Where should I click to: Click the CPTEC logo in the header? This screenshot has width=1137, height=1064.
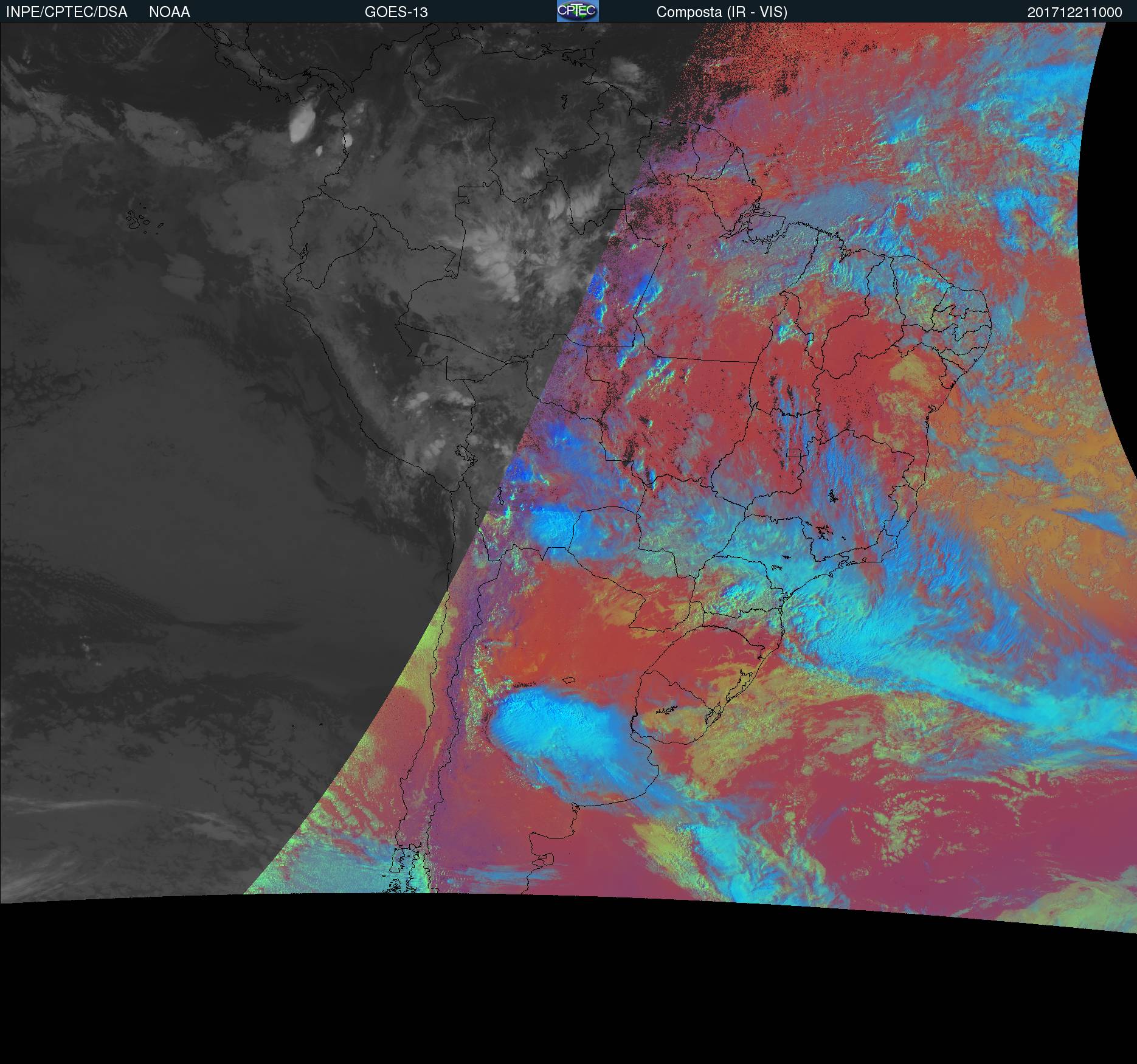coord(578,11)
